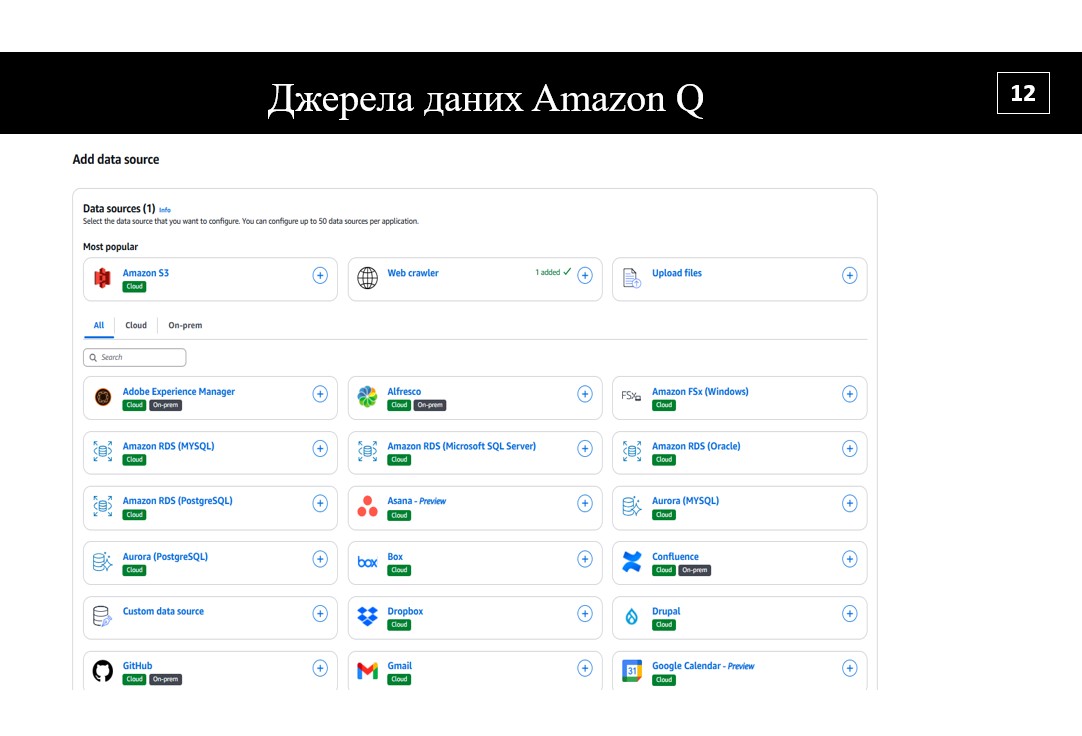This screenshot has height=736, width=1082.
Task: Add Adobe Experience Manager via plus icon
Action: click(320, 394)
